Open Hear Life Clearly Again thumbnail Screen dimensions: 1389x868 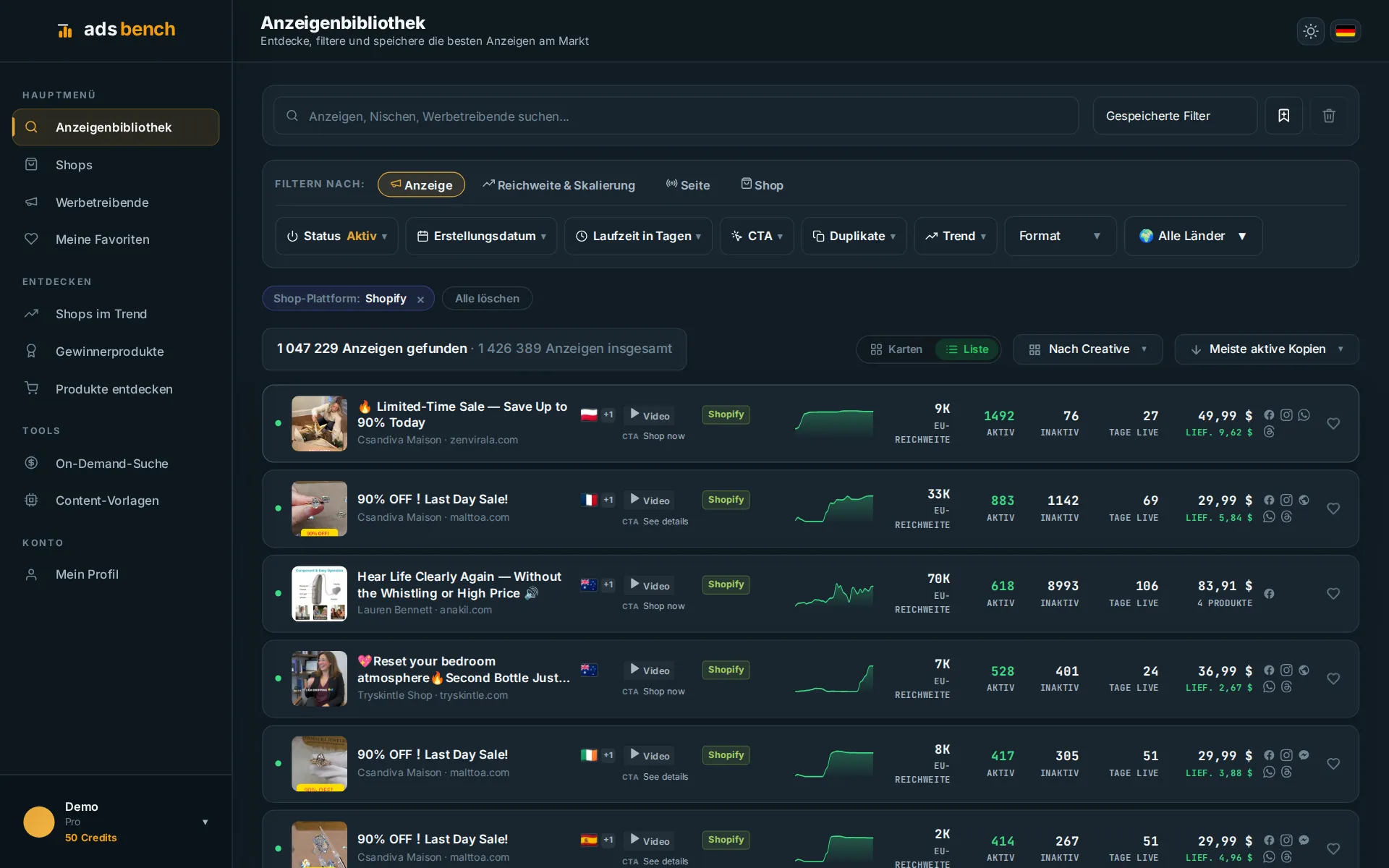319,594
